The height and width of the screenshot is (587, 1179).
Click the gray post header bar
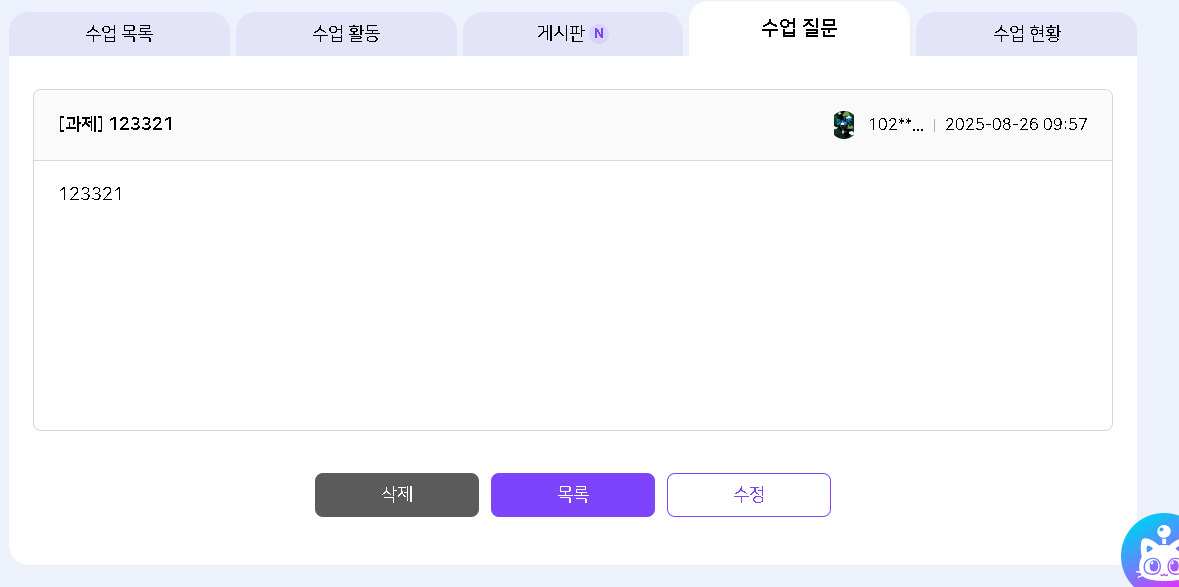coord(500,125)
